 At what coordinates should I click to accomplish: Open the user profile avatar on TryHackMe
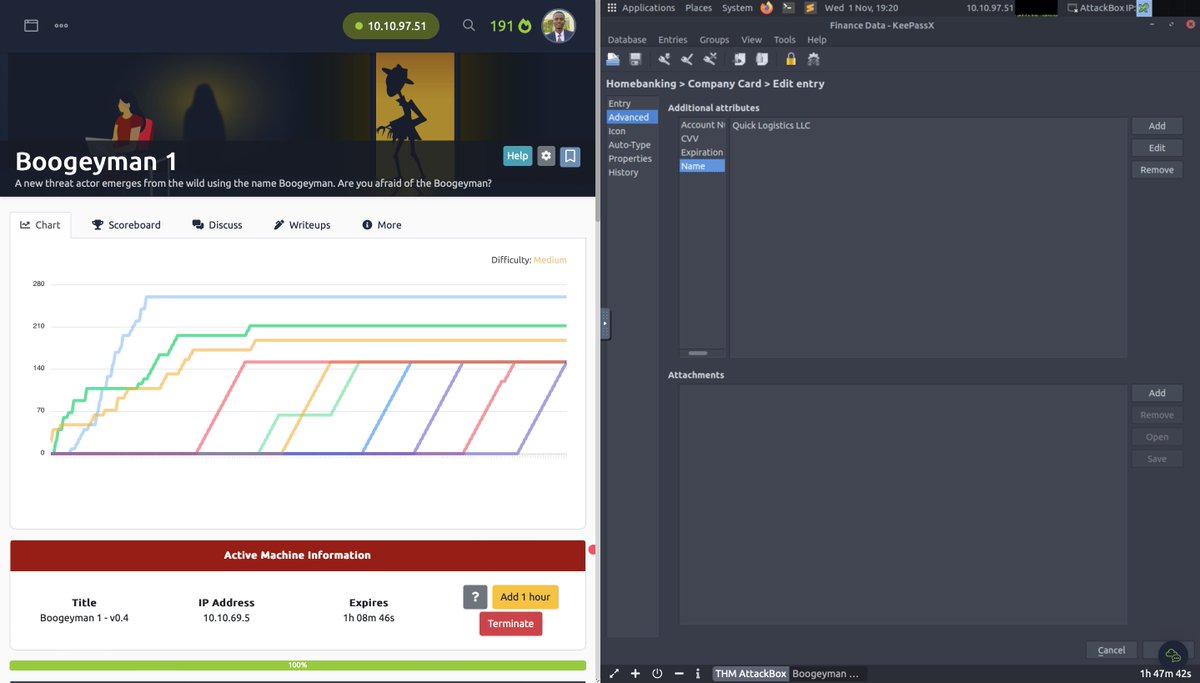pos(558,26)
